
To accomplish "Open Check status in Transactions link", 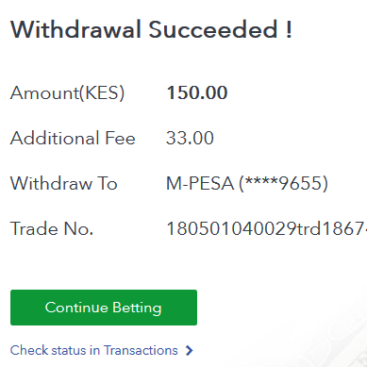I will point(94,350).
